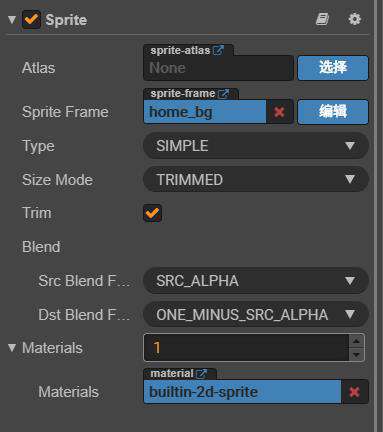Open the Size Mode dropdown showing TRIMMED
Image resolution: width=383 pixels, height=432 pixels.
[x=256, y=180]
